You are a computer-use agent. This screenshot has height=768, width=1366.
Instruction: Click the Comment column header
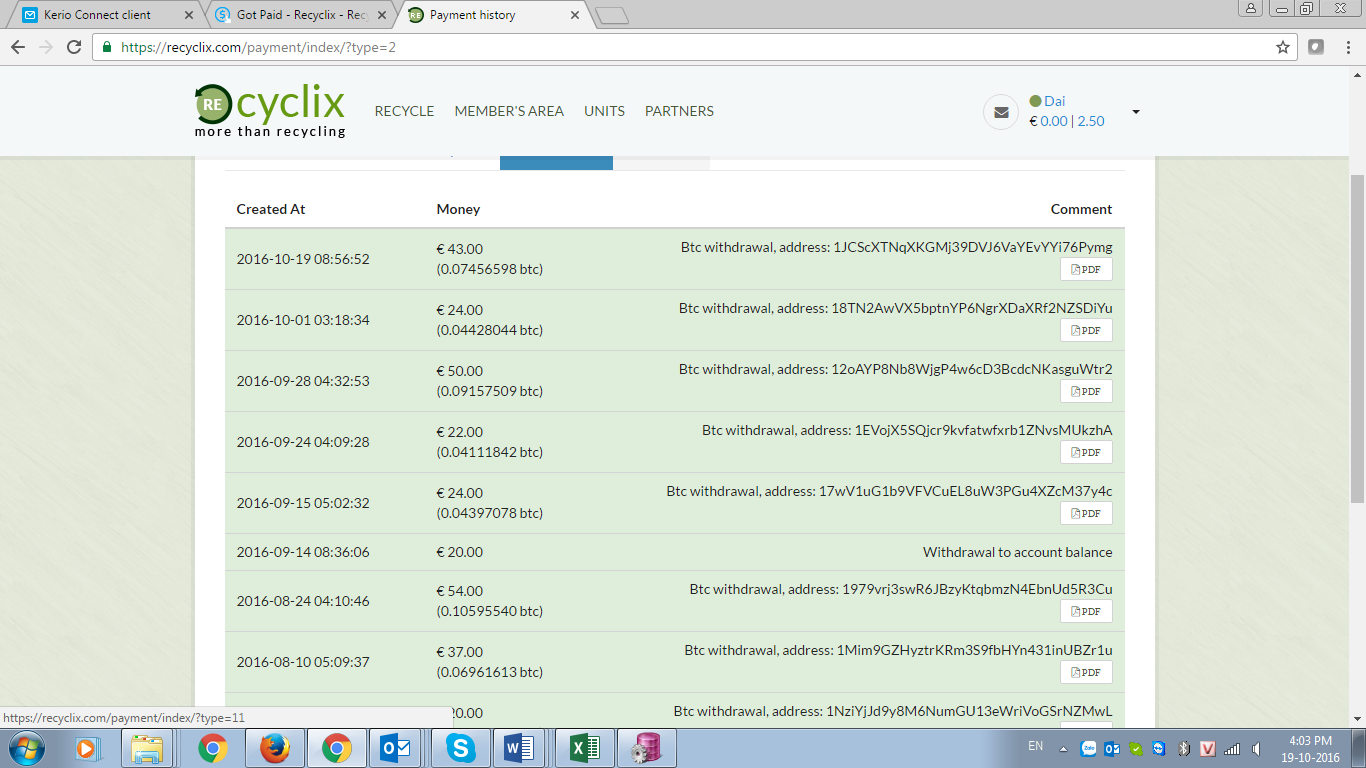[x=1081, y=209]
